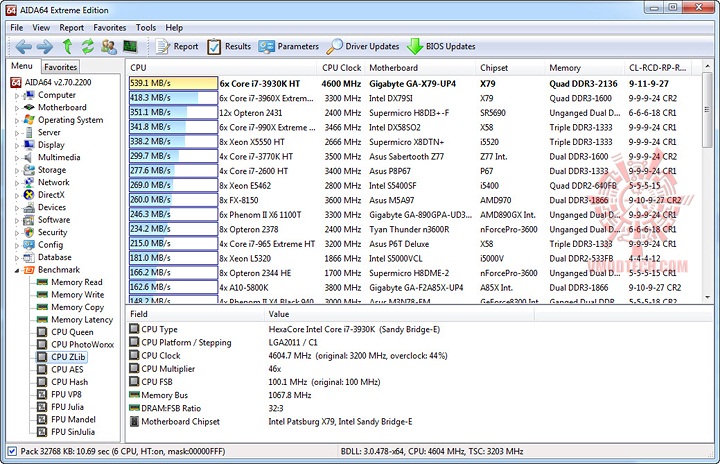Click BIOS Updates in the toolbar
Screen dimensions: 720x464
click(441, 46)
